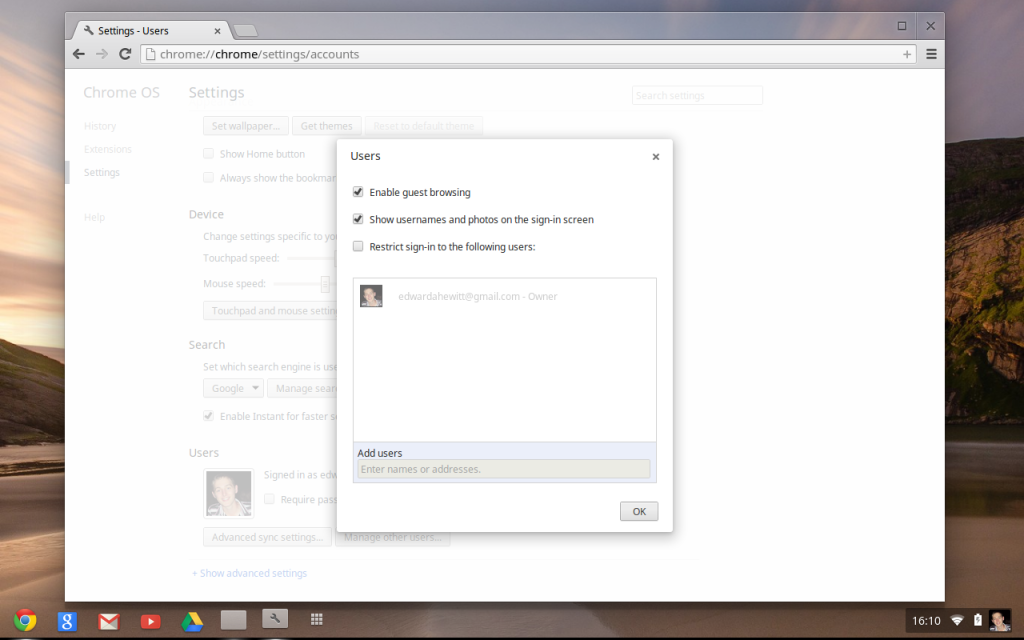Open the system status tray
Screen dimensions: 1024x640
(960, 620)
